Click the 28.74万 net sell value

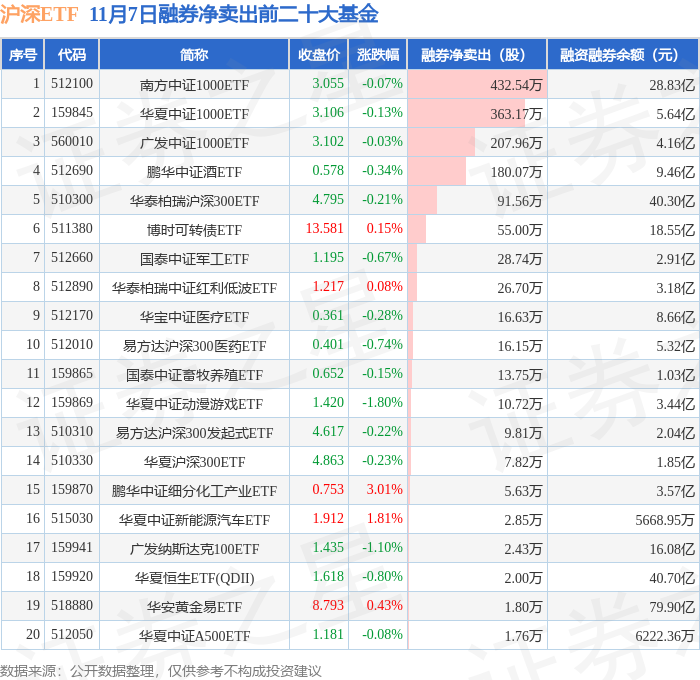point(520,259)
